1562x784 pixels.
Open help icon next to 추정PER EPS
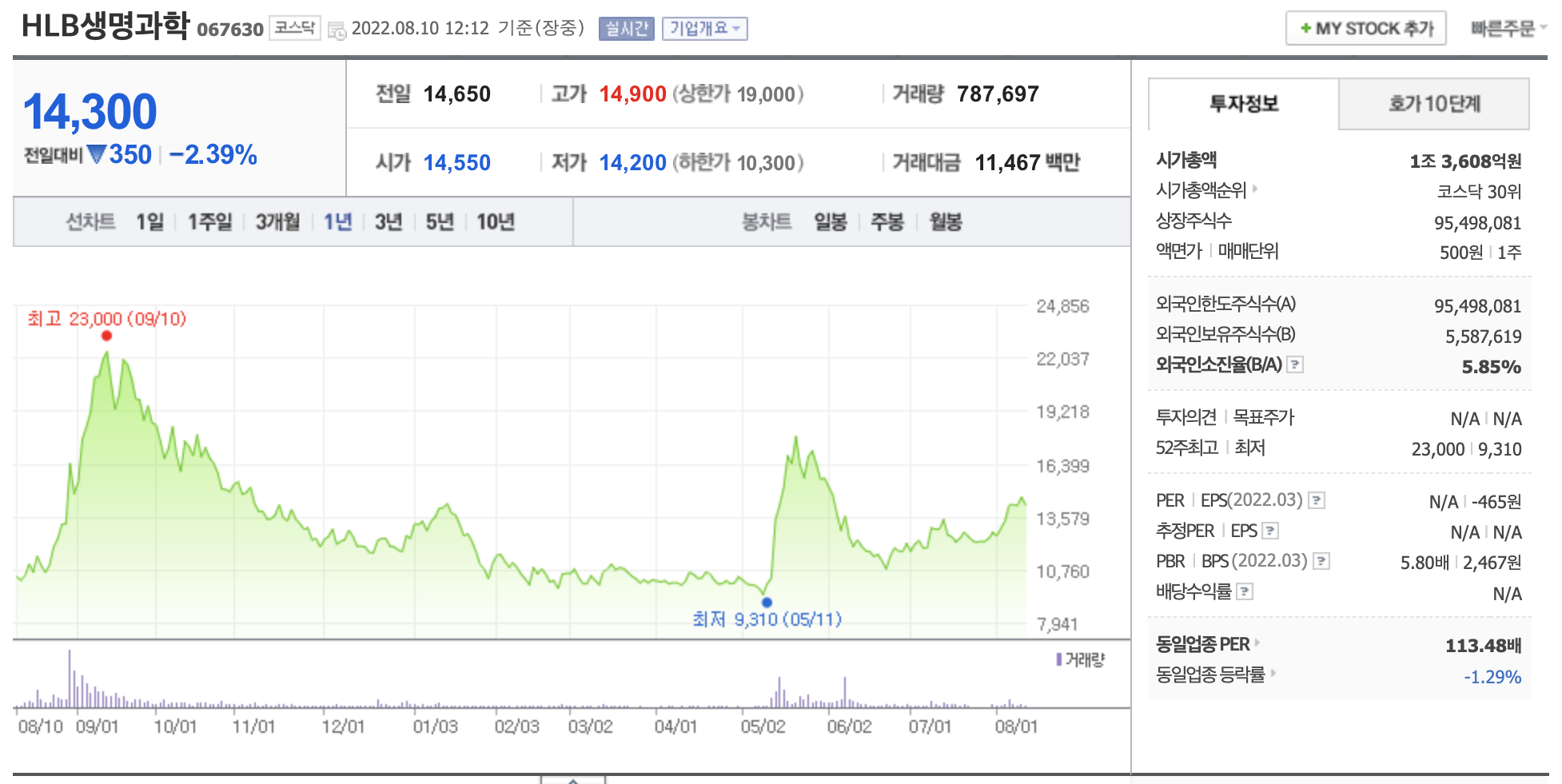(x=1270, y=531)
